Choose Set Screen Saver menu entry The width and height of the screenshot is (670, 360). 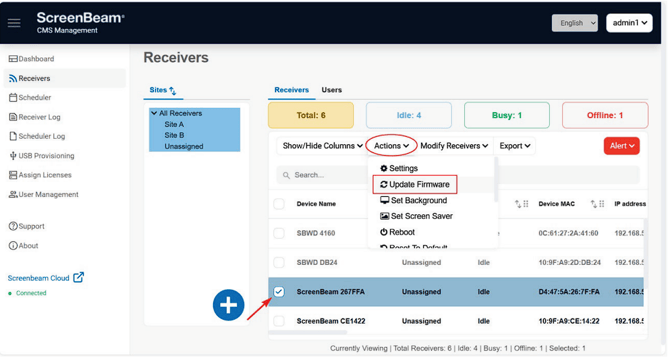[x=416, y=216]
